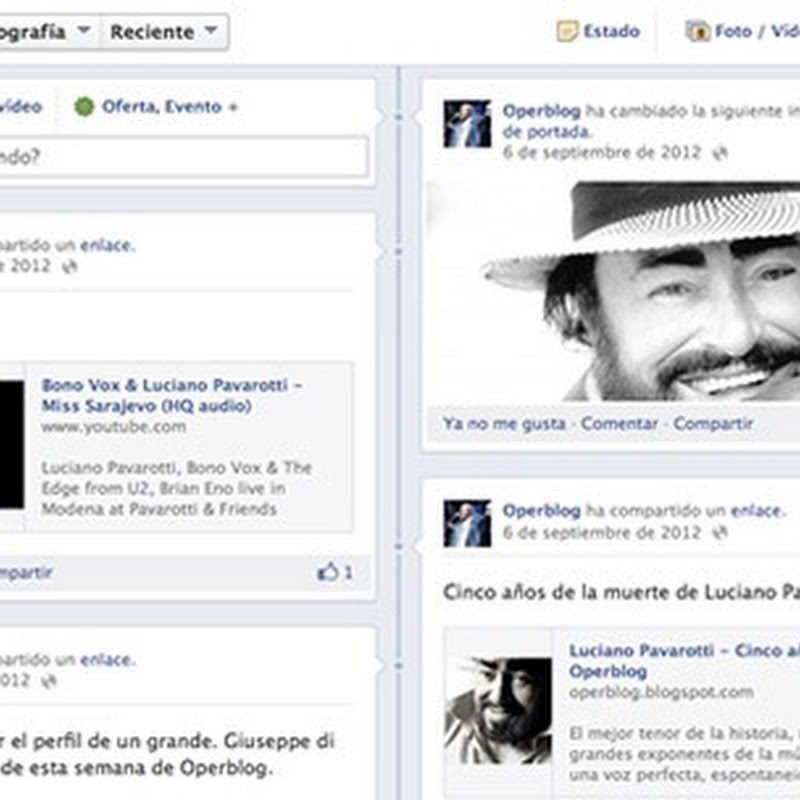This screenshot has height=800, width=800.
Task: Open Operblog avatar on cover photo post
Action: pyautogui.click(x=467, y=123)
